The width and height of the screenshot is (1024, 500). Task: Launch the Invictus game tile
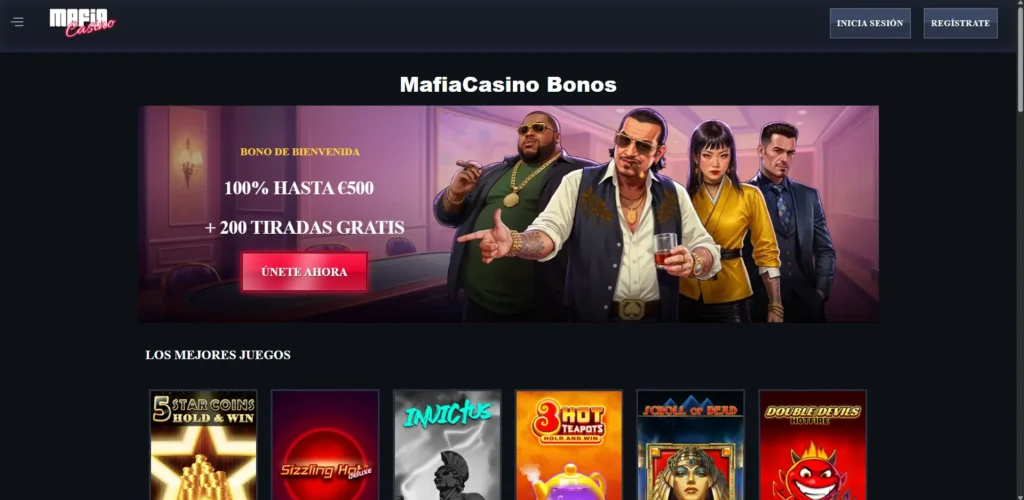click(x=447, y=445)
